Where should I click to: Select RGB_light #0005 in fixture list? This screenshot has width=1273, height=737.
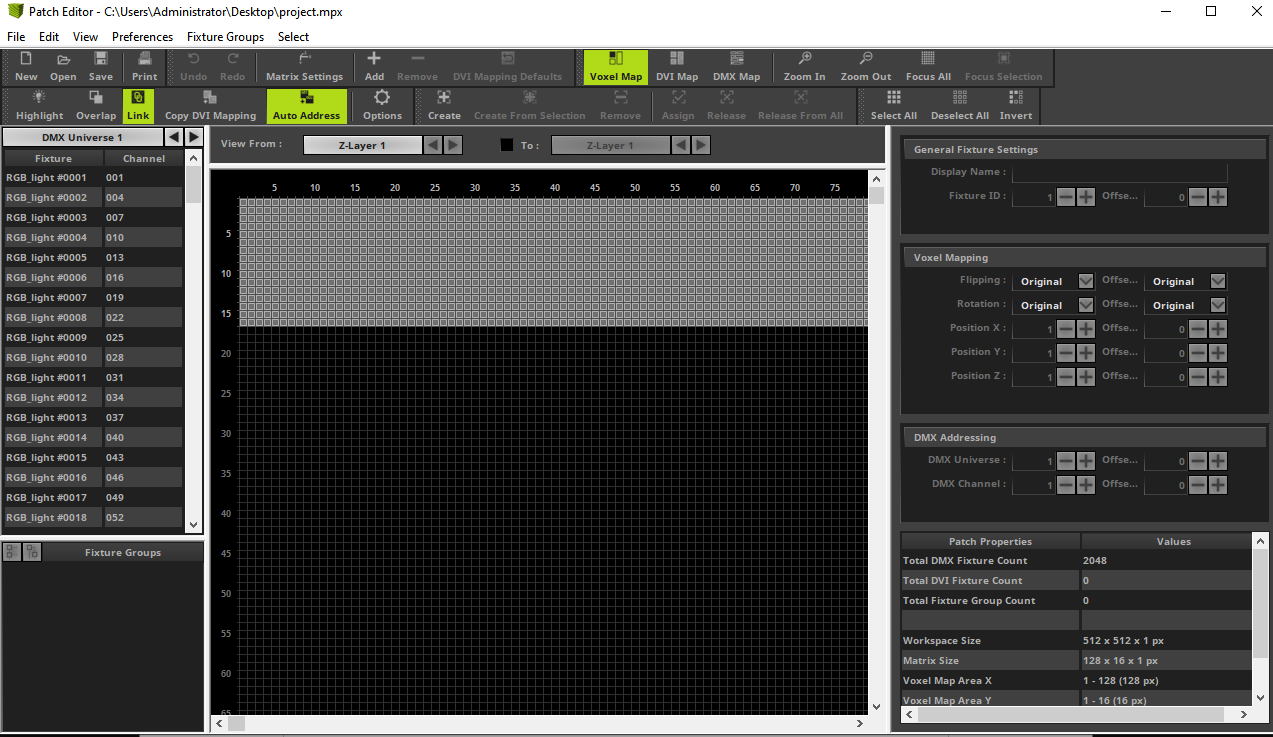(x=93, y=257)
